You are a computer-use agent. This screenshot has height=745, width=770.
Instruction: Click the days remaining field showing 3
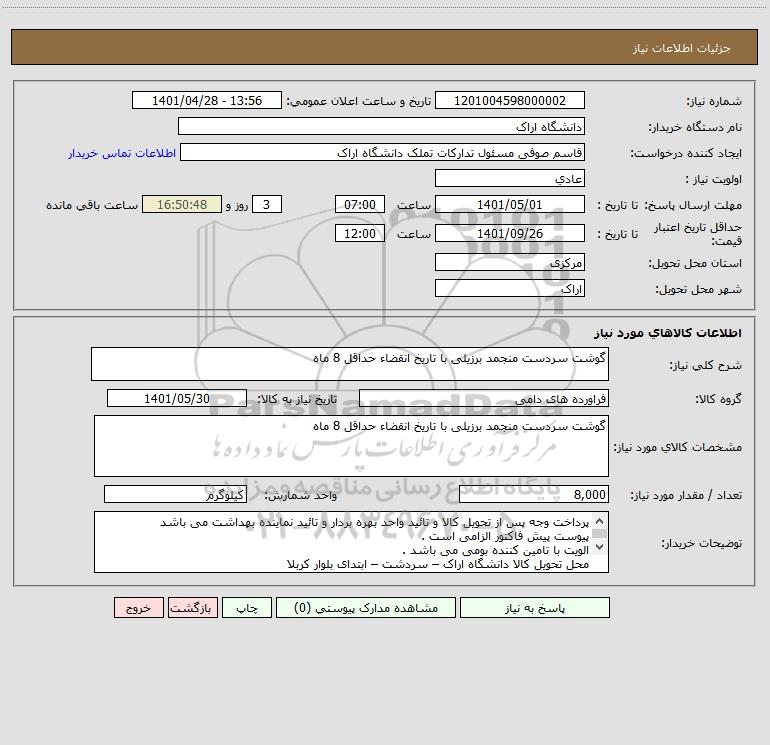(x=267, y=204)
